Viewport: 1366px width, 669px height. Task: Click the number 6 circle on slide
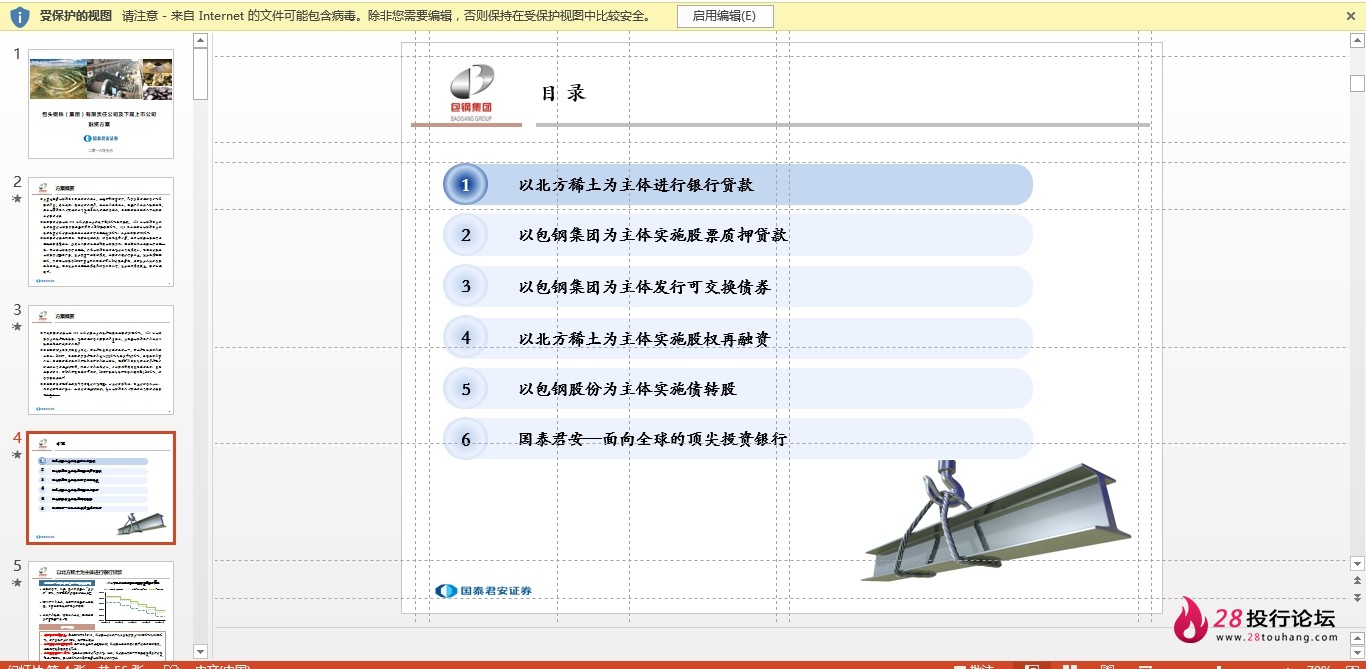click(x=465, y=439)
